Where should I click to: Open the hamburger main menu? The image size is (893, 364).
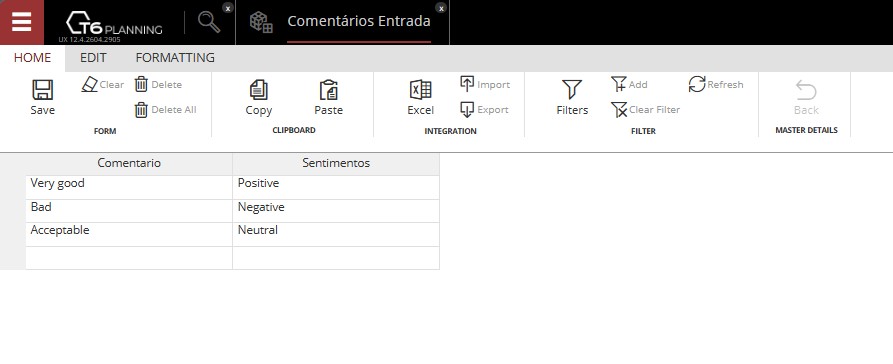click(22, 22)
